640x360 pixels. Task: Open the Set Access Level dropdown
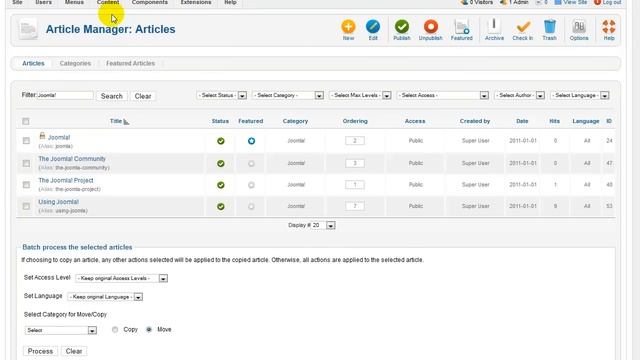click(x=122, y=278)
